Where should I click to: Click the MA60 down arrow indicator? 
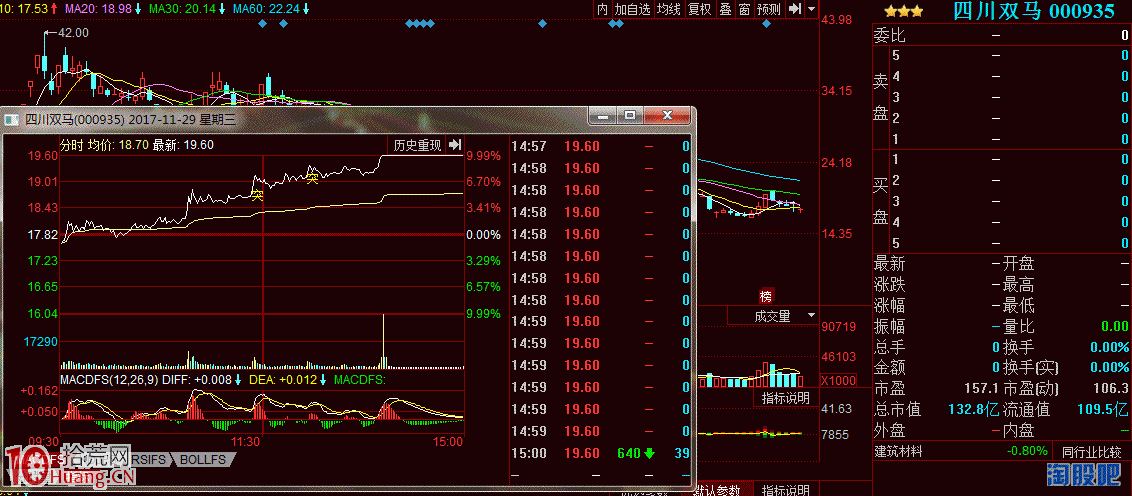pos(306,9)
